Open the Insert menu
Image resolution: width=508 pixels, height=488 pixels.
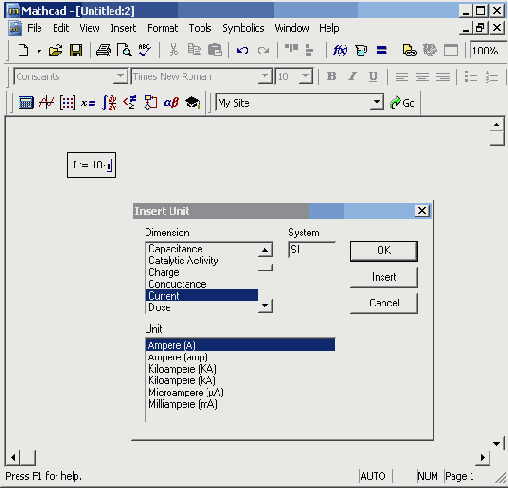pos(123,28)
